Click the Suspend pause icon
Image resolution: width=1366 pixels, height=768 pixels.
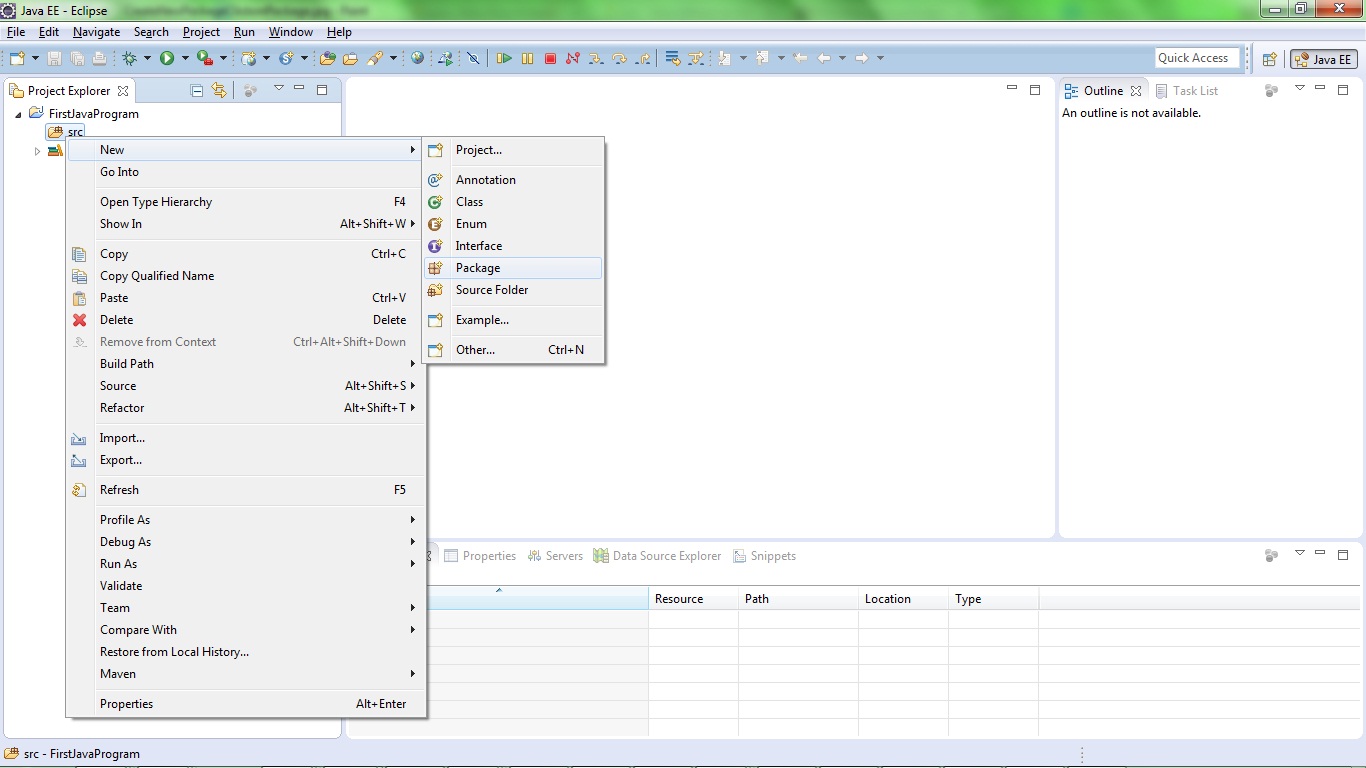(527, 59)
